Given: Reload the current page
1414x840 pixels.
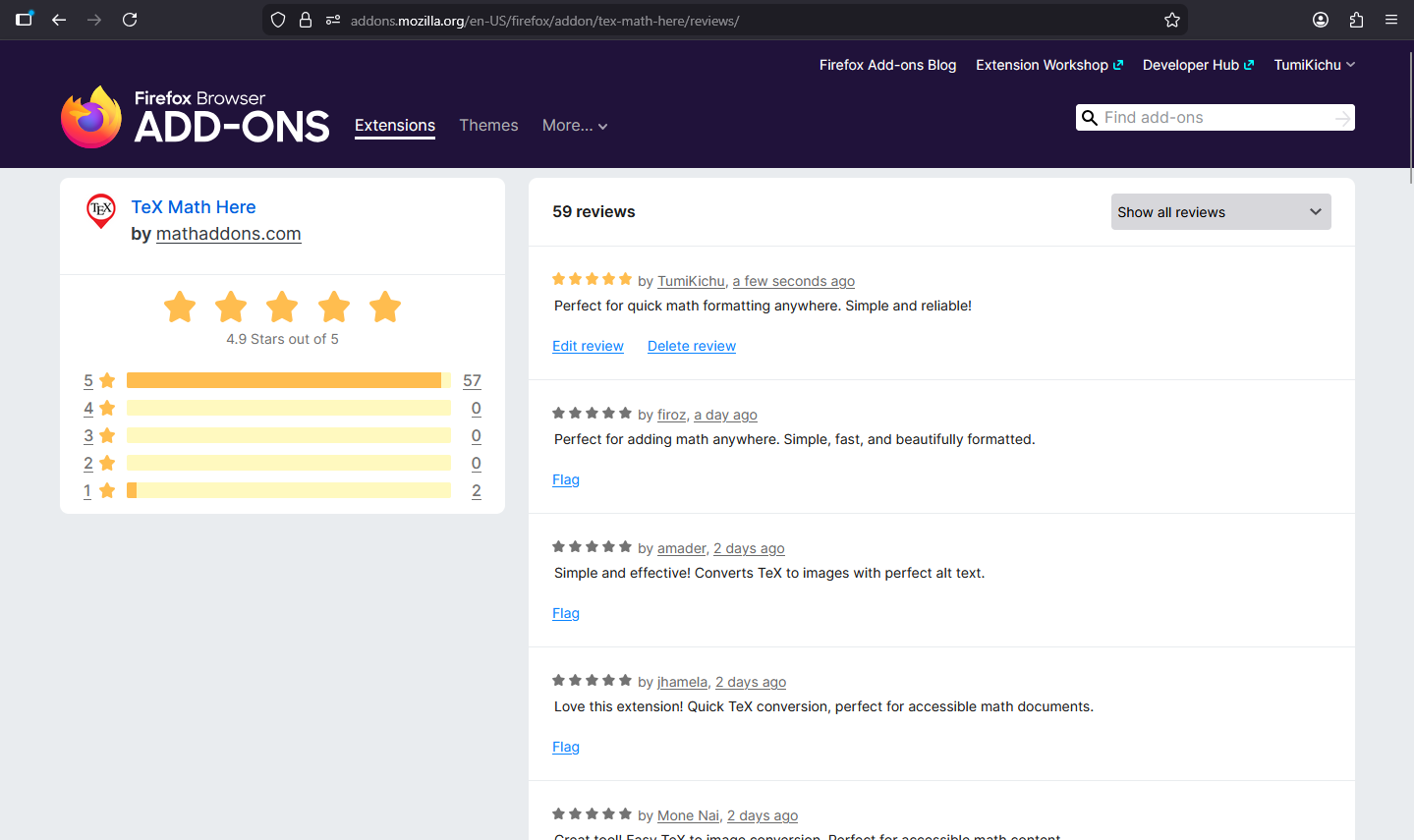Looking at the screenshot, I should 130,20.
